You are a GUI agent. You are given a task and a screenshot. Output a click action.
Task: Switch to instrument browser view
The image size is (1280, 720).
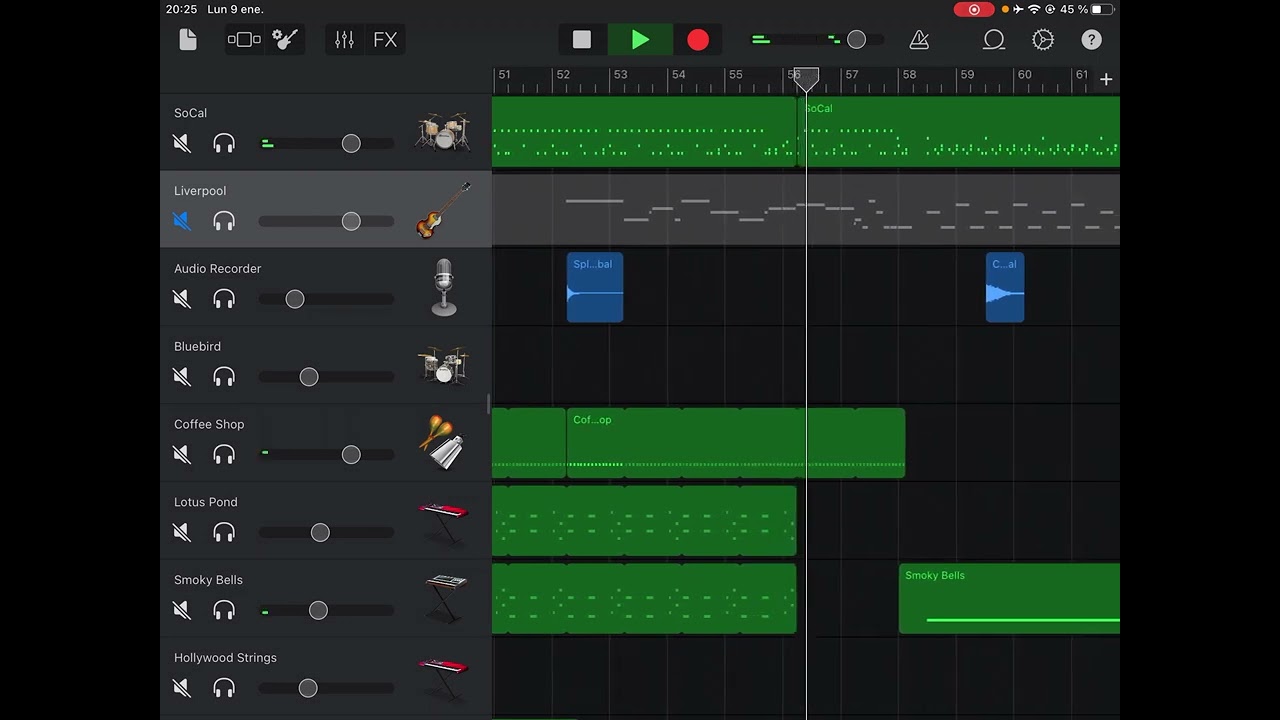244,40
